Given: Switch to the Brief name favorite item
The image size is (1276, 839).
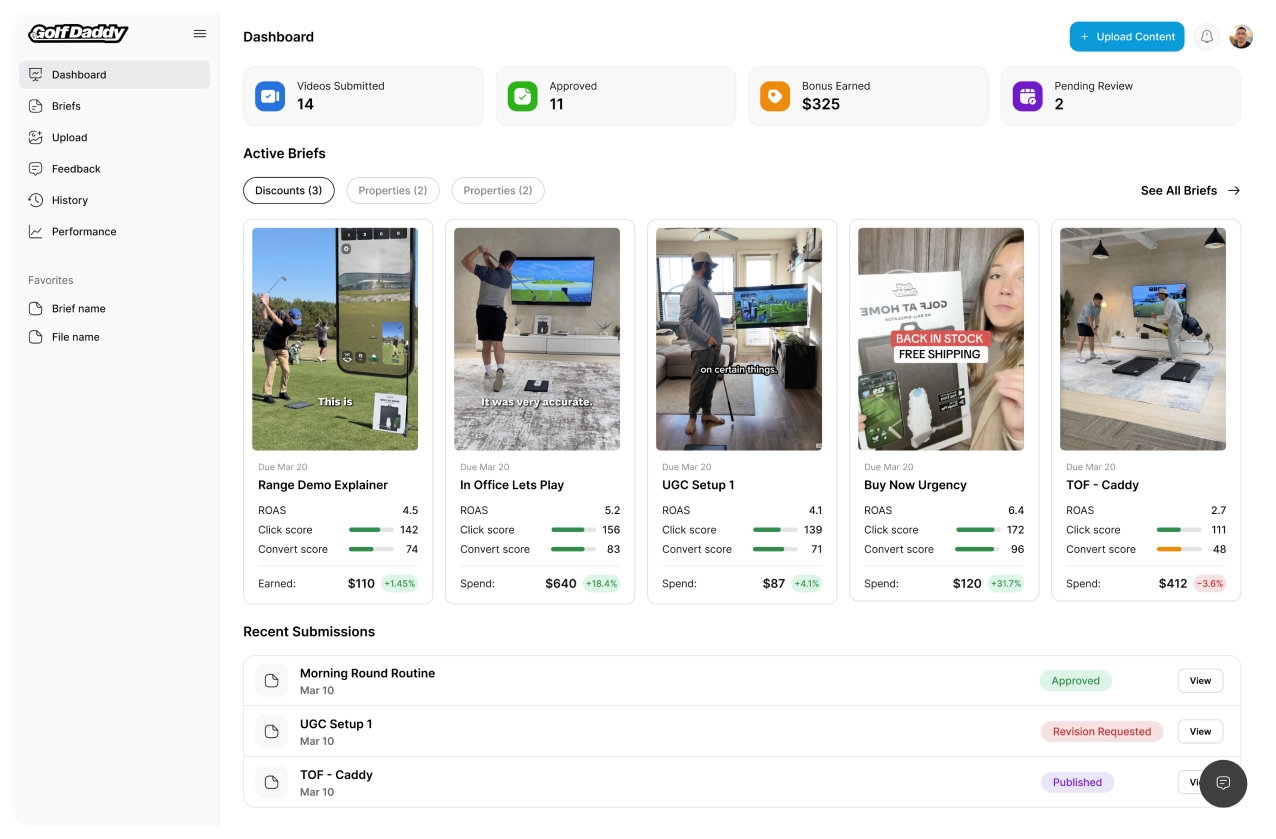Looking at the screenshot, I should click(x=78, y=308).
